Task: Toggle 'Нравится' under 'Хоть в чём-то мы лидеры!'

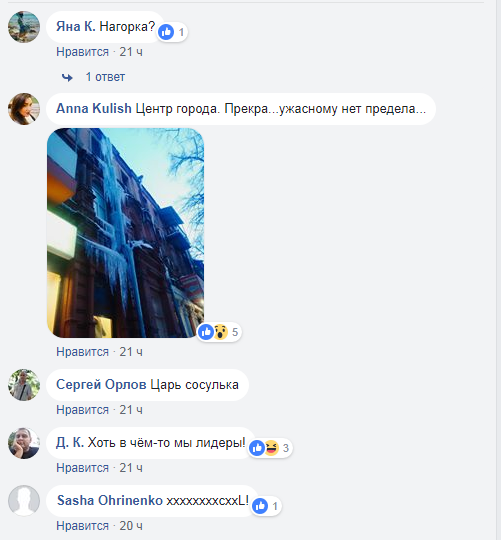Action: click(82, 468)
